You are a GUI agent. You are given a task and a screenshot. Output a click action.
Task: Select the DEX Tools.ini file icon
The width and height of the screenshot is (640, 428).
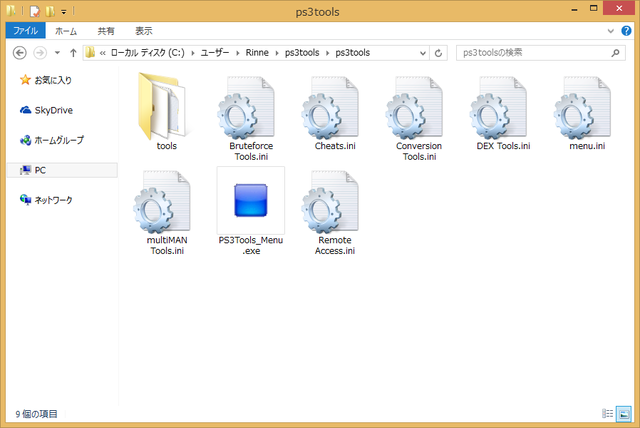498,108
